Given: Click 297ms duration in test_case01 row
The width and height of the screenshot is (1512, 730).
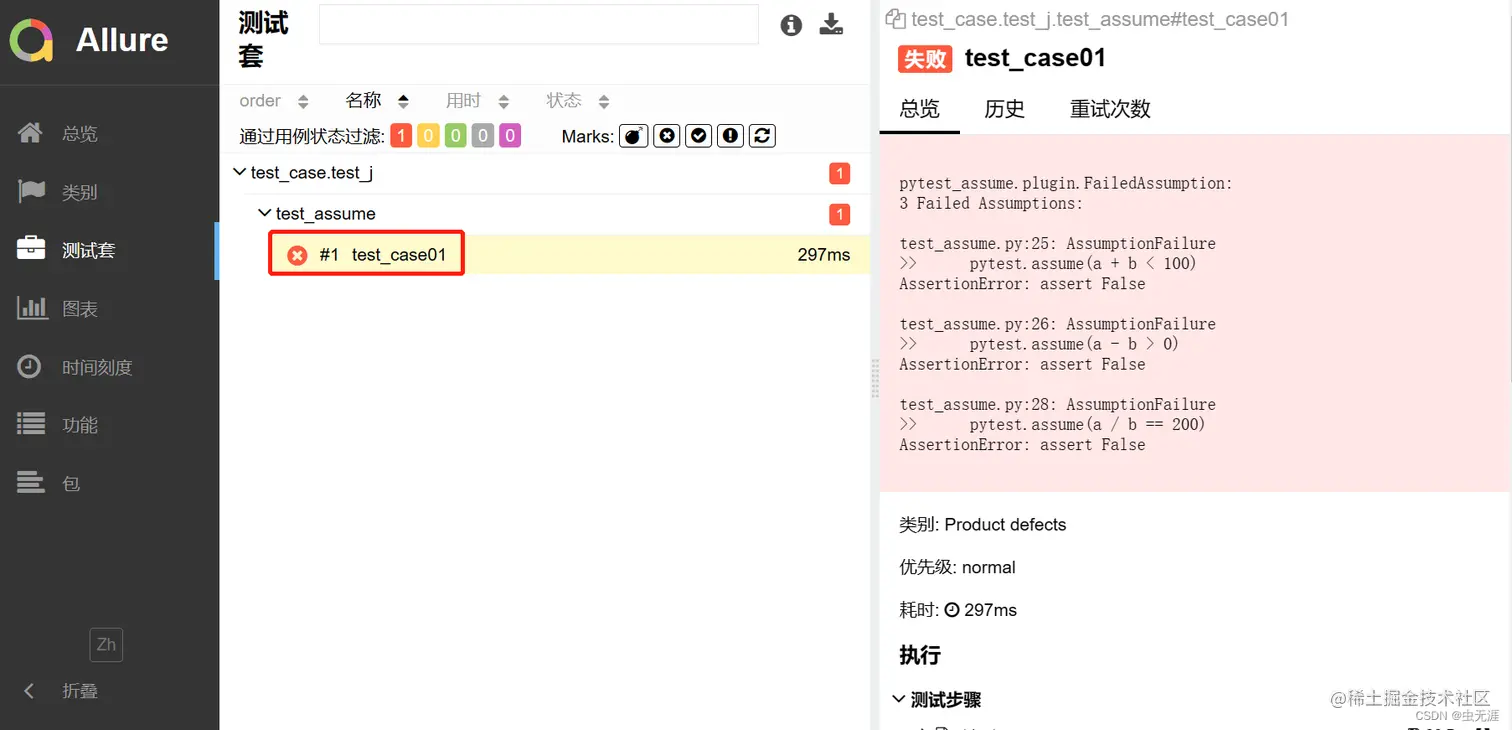Looking at the screenshot, I should tap(824, 255).
